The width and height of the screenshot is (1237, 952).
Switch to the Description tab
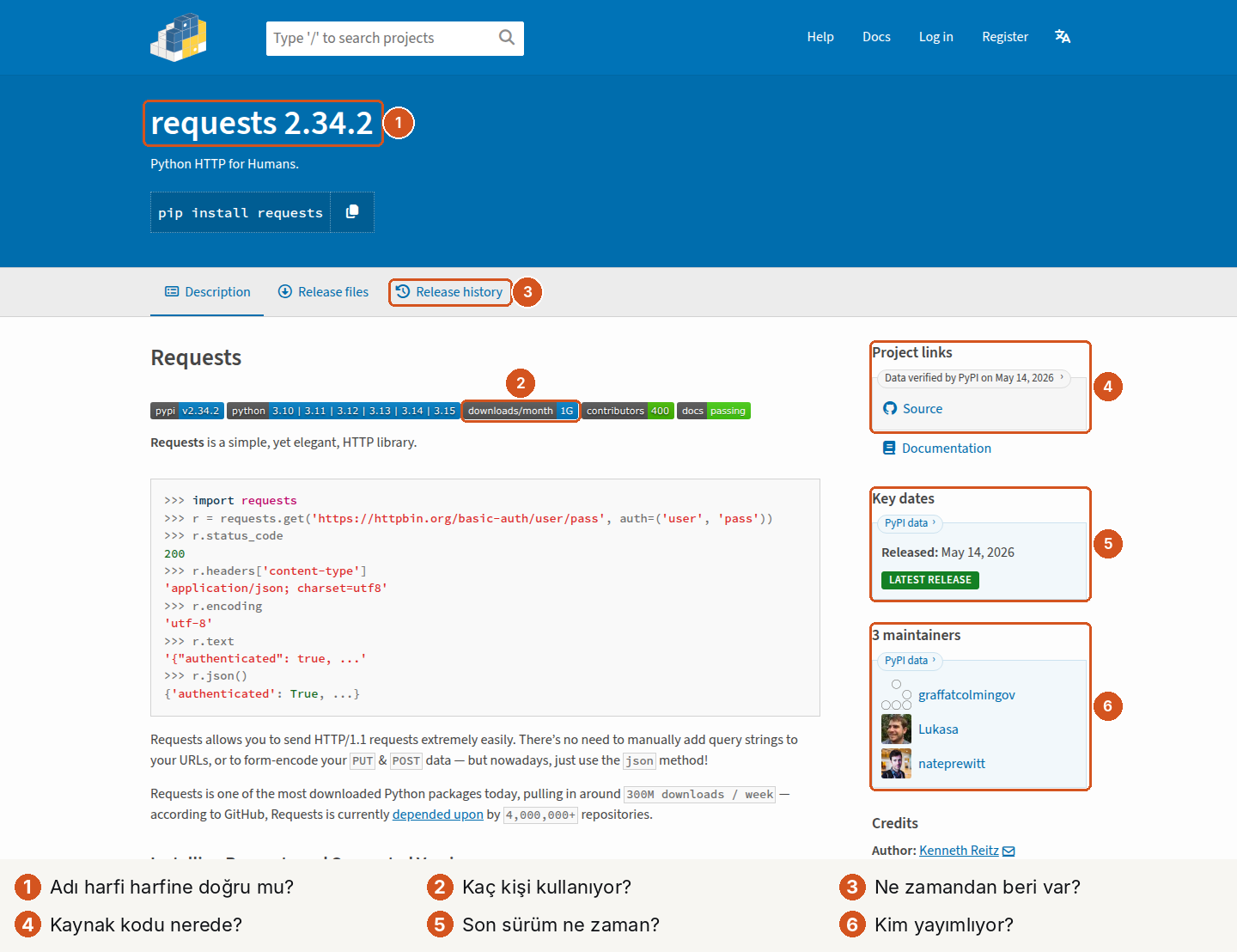[207, 292]
